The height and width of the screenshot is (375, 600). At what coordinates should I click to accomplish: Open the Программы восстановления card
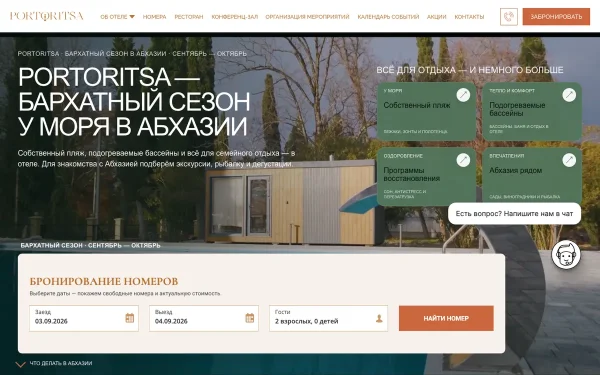coord(426,177)
